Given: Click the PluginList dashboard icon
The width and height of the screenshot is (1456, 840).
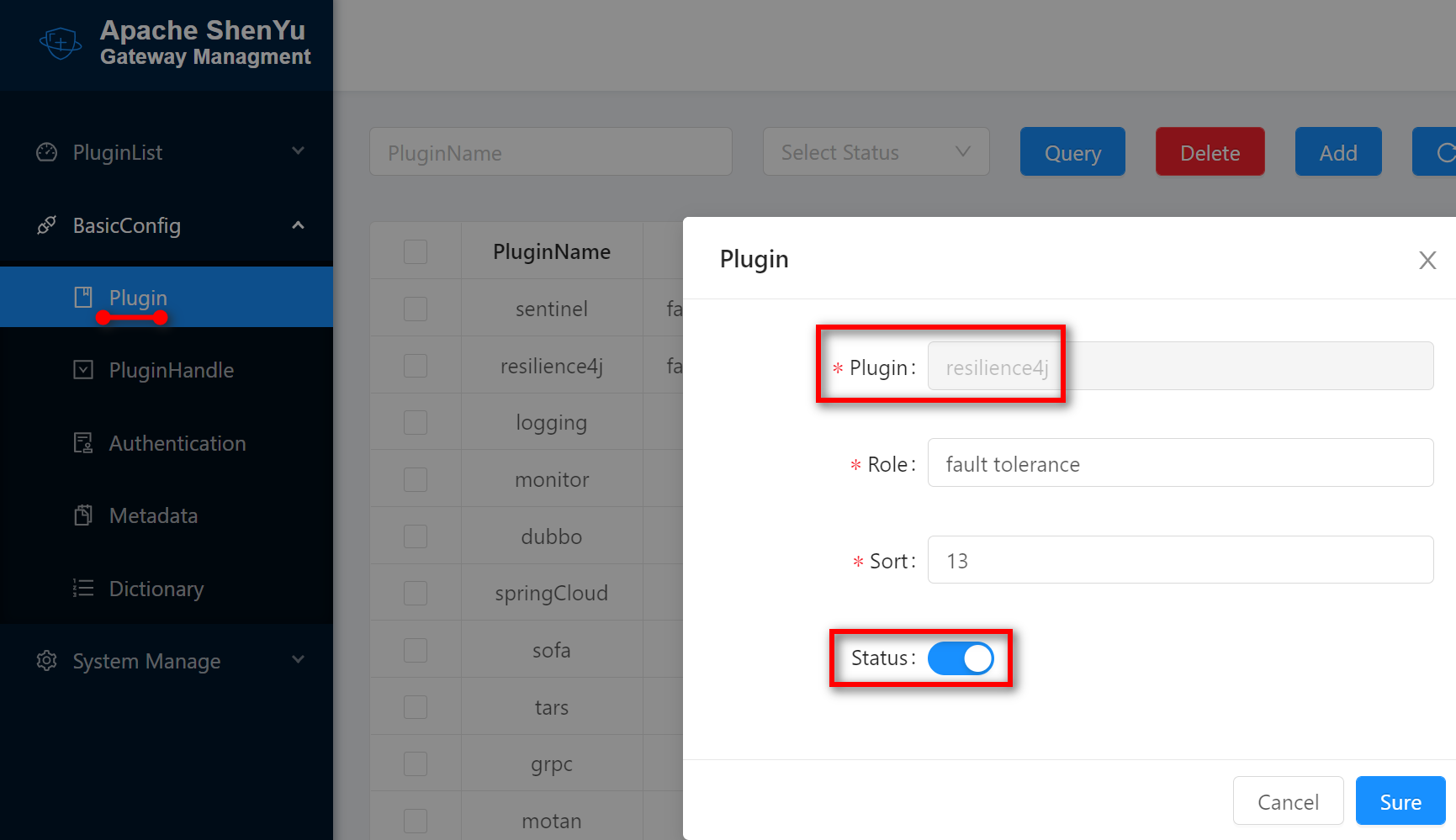Looking at the screenshot, I should (47, 152).
